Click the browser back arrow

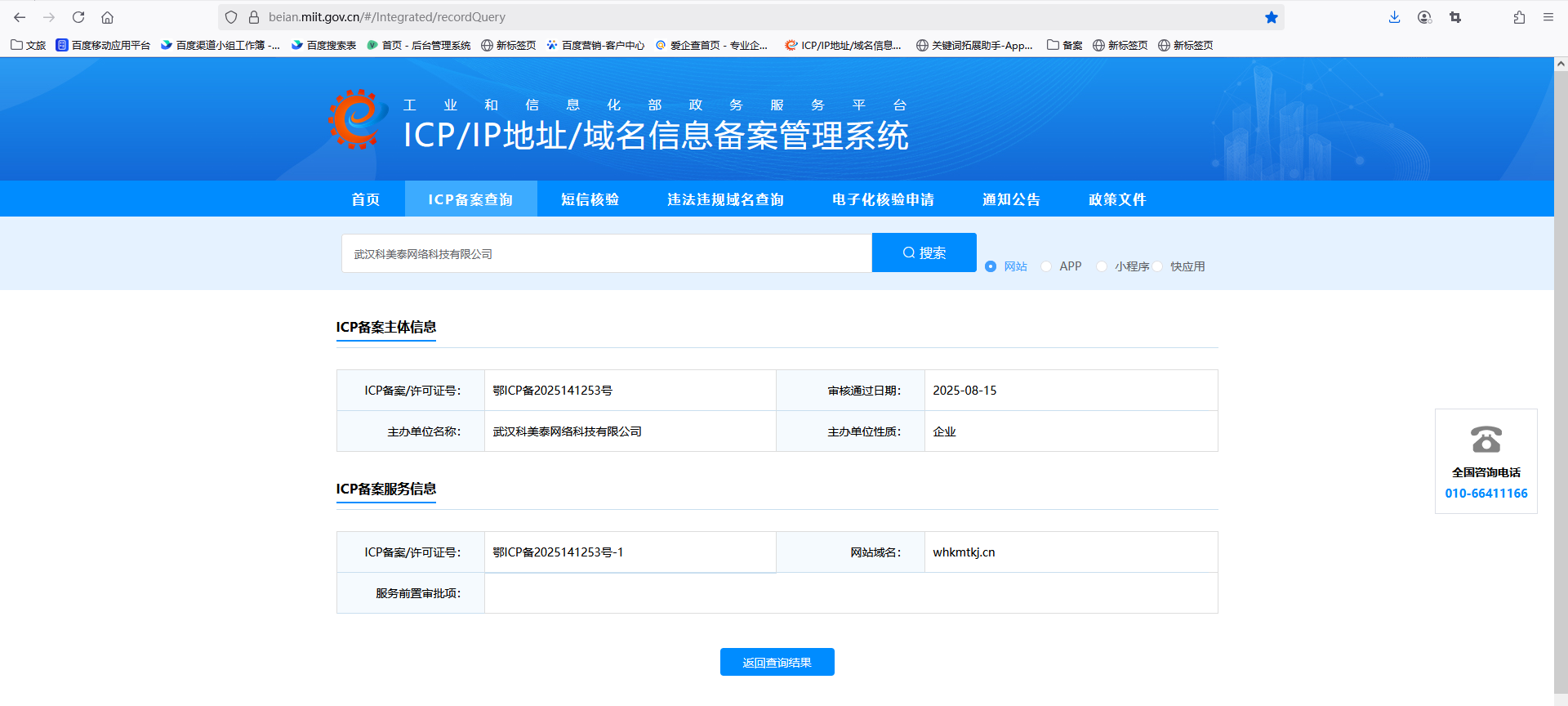coord(20,17)
